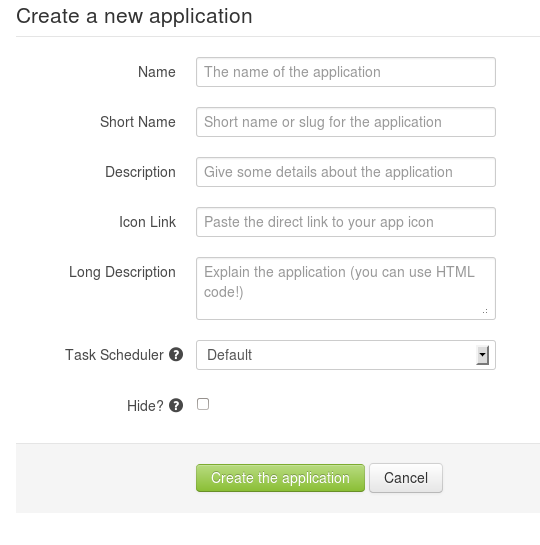This screenshot has width=540, height=545.
Task: Click the Task Scheduler label text
Action: [x=114, y=355]
